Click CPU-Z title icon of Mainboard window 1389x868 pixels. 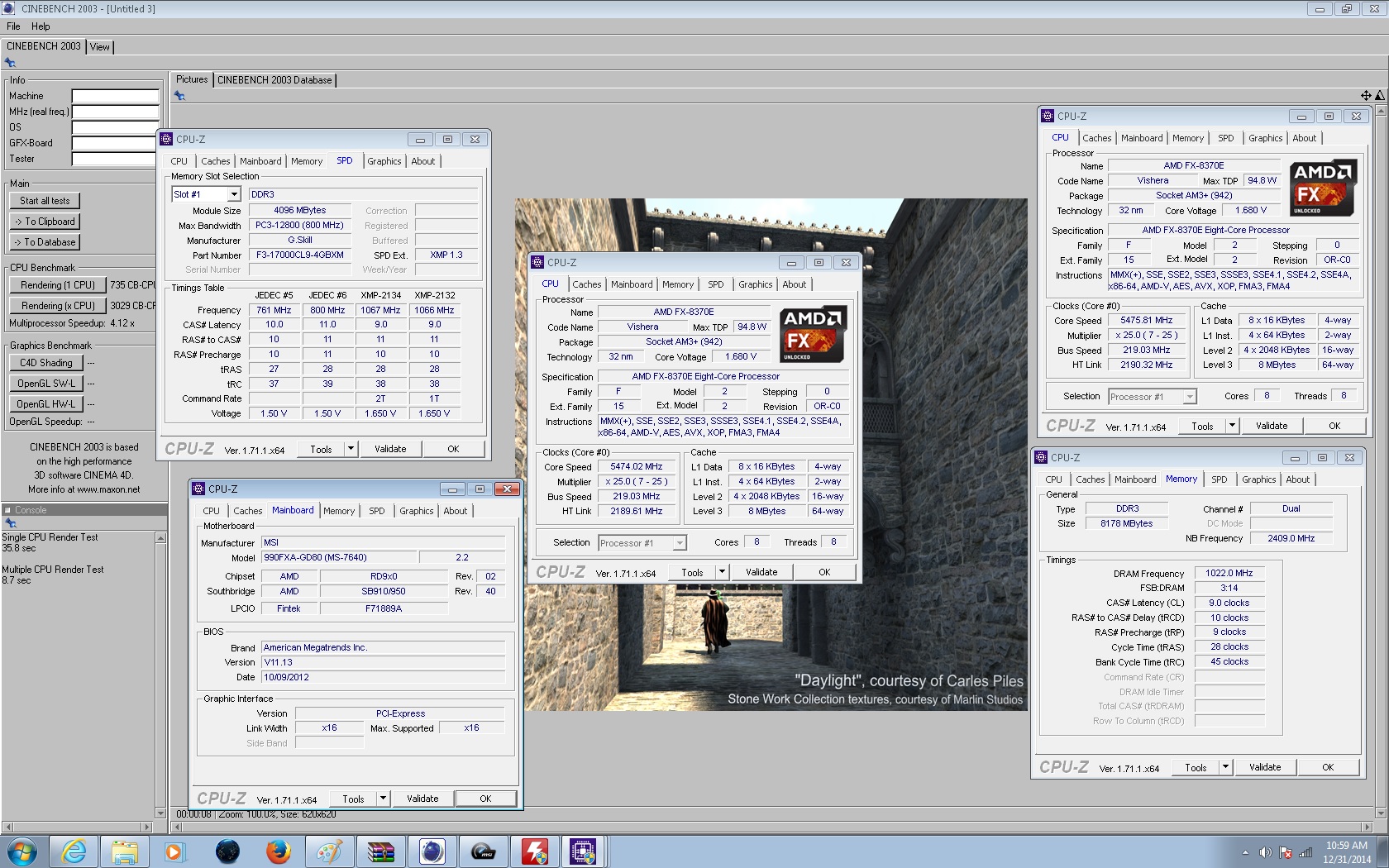[198, 489]
